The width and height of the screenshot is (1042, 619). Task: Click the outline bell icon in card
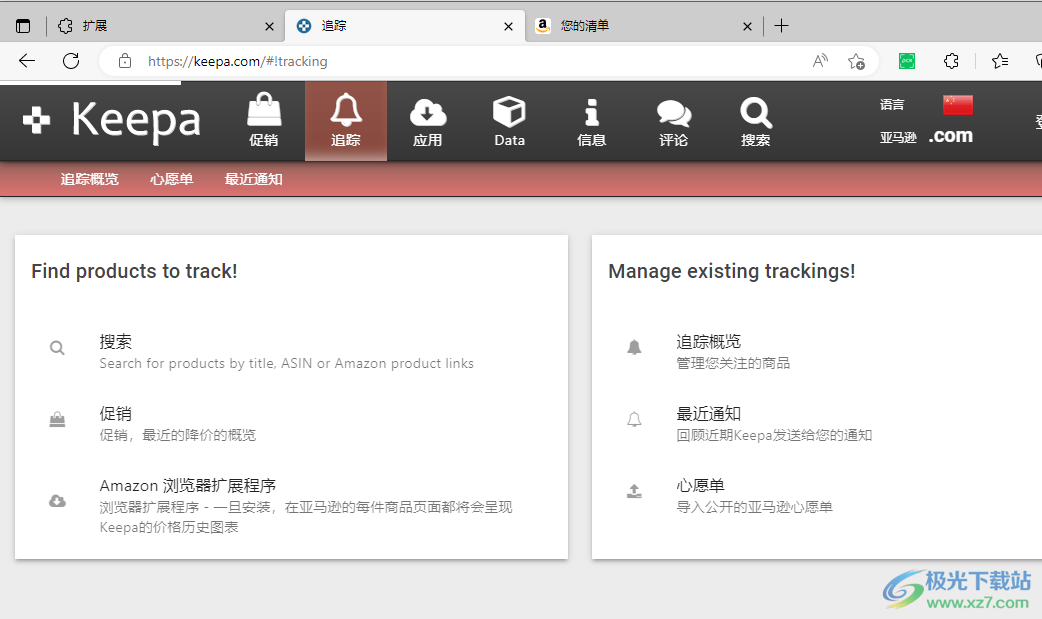click(635, 419)
